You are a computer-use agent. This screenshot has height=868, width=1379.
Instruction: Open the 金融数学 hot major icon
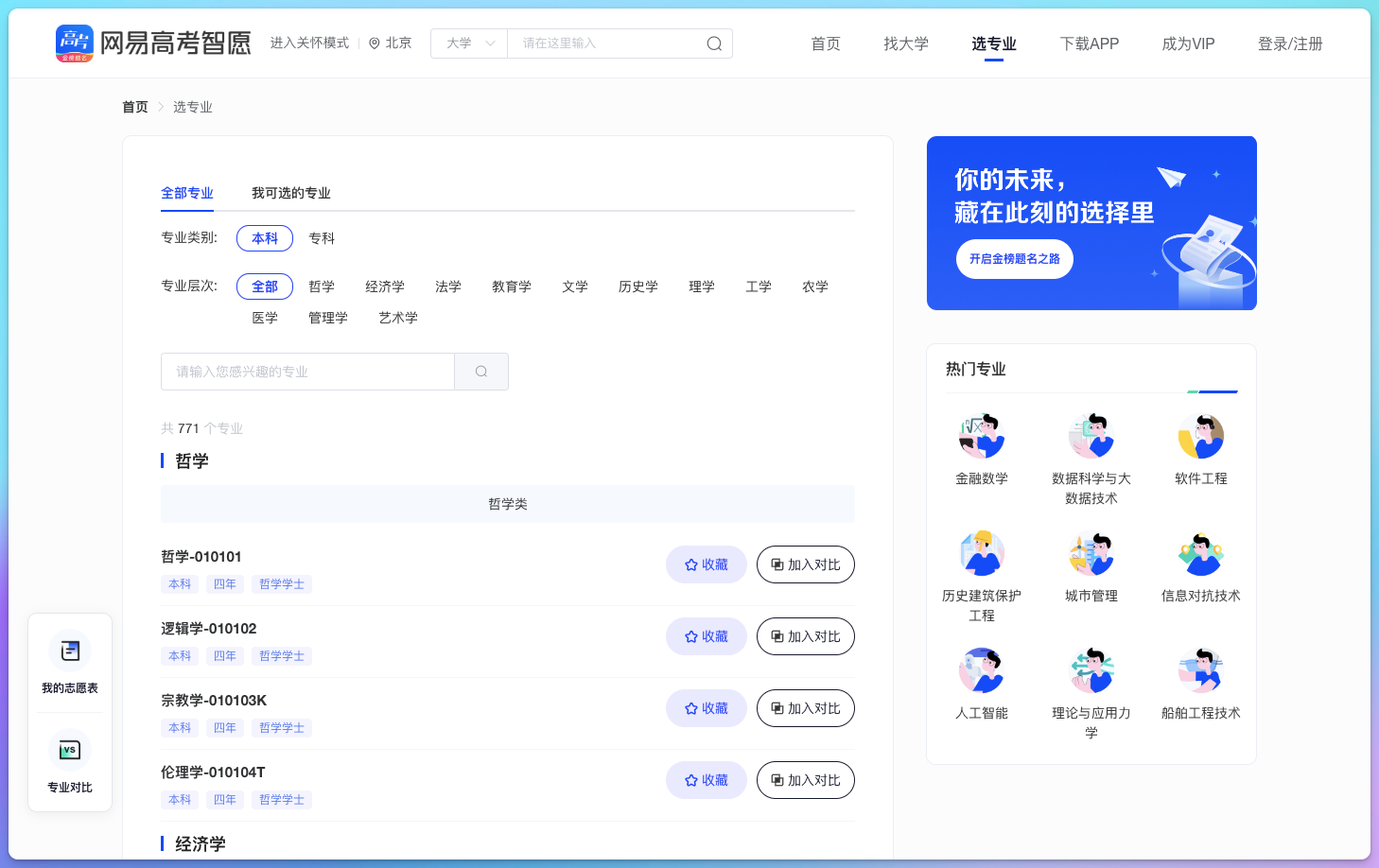coord(981,437)
